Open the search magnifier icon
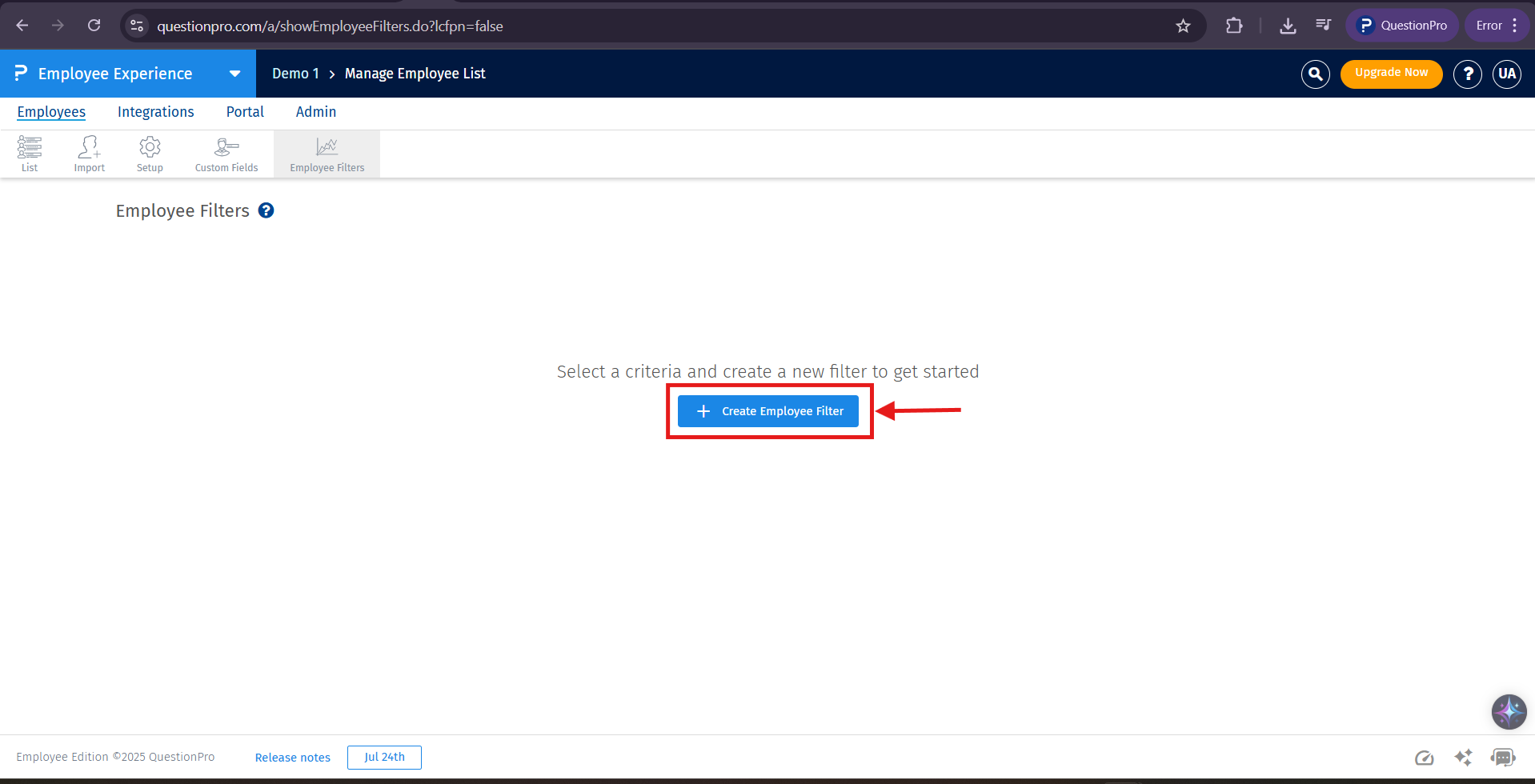The image size is (1535, 784). pyautogui.click(x=1315, y=74)
